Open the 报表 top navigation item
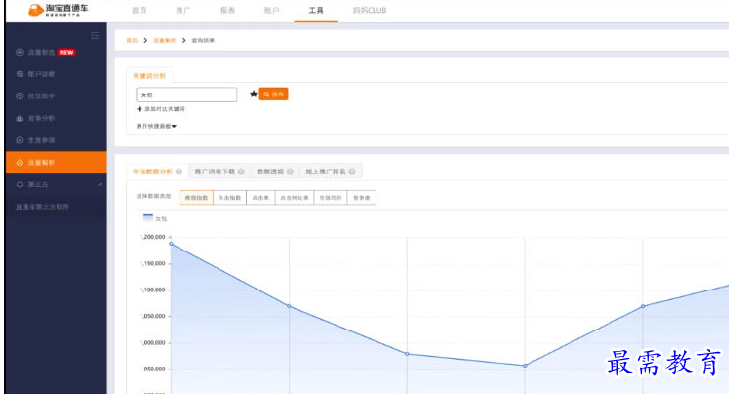 tap(227, 10)
